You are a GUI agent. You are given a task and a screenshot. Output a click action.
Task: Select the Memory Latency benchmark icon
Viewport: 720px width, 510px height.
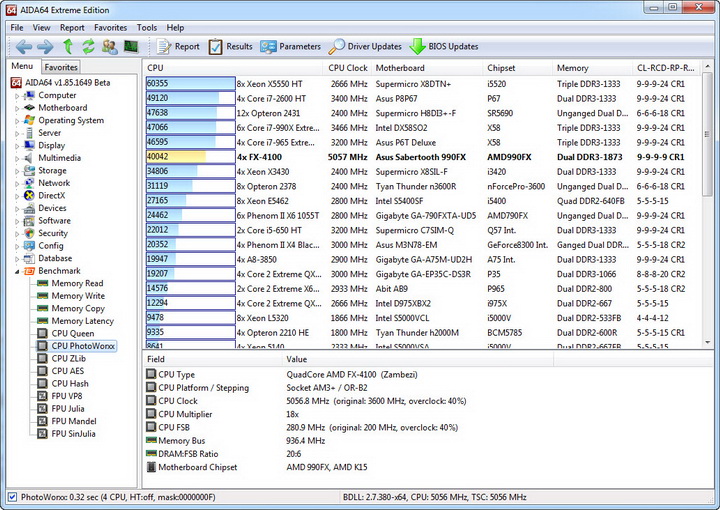point(43,320)
